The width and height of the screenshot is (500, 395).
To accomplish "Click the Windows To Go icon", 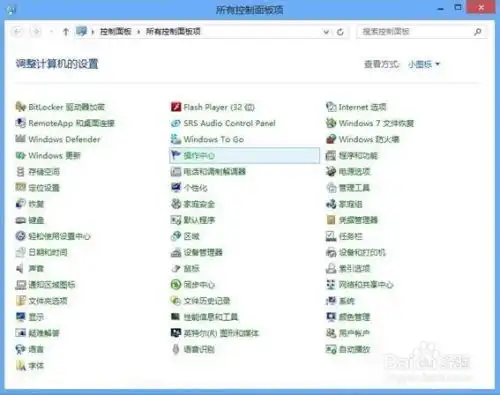I will click(x=176, y=139).
